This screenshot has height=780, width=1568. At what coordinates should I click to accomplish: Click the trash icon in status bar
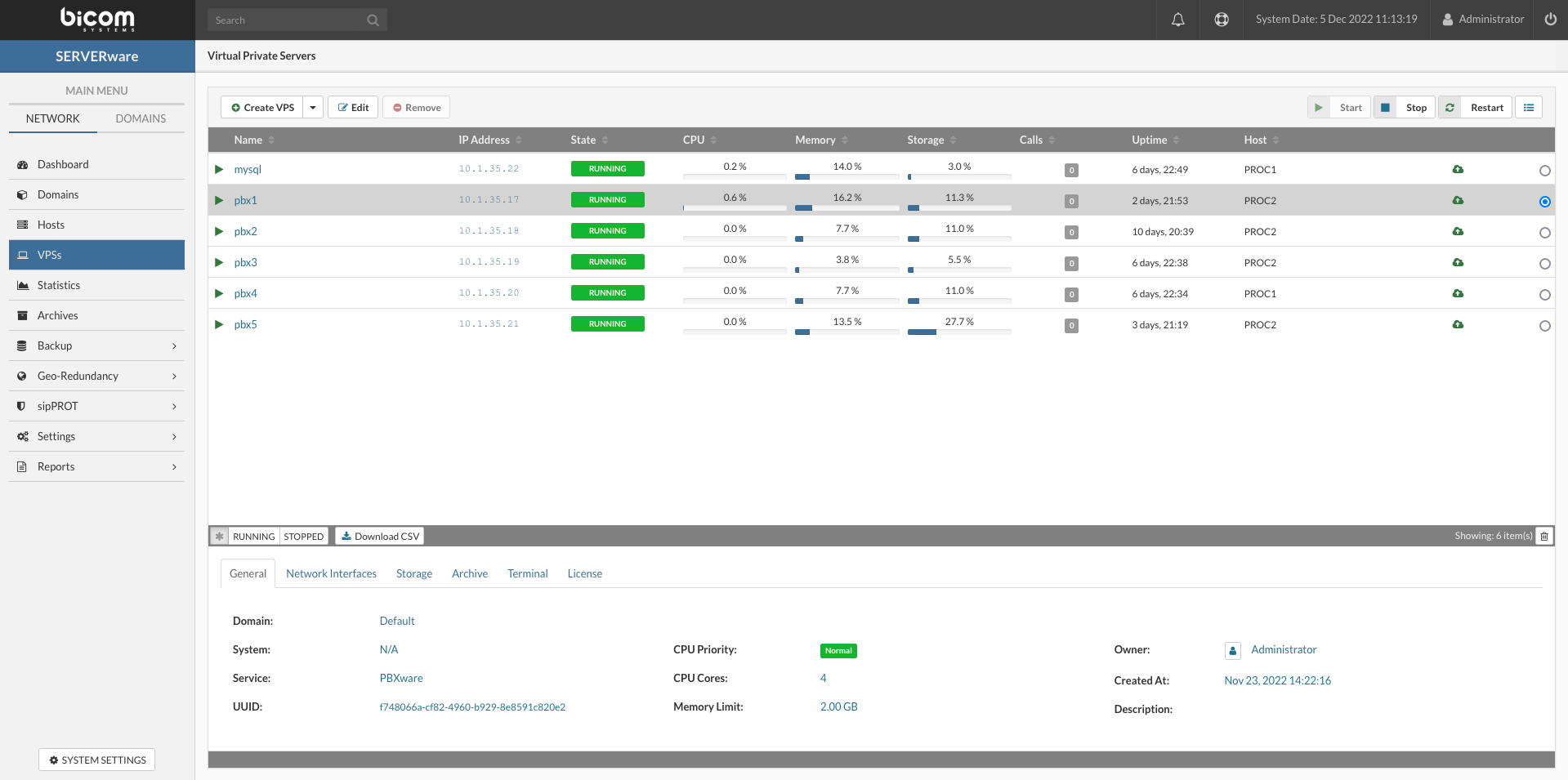[1543, 537]
